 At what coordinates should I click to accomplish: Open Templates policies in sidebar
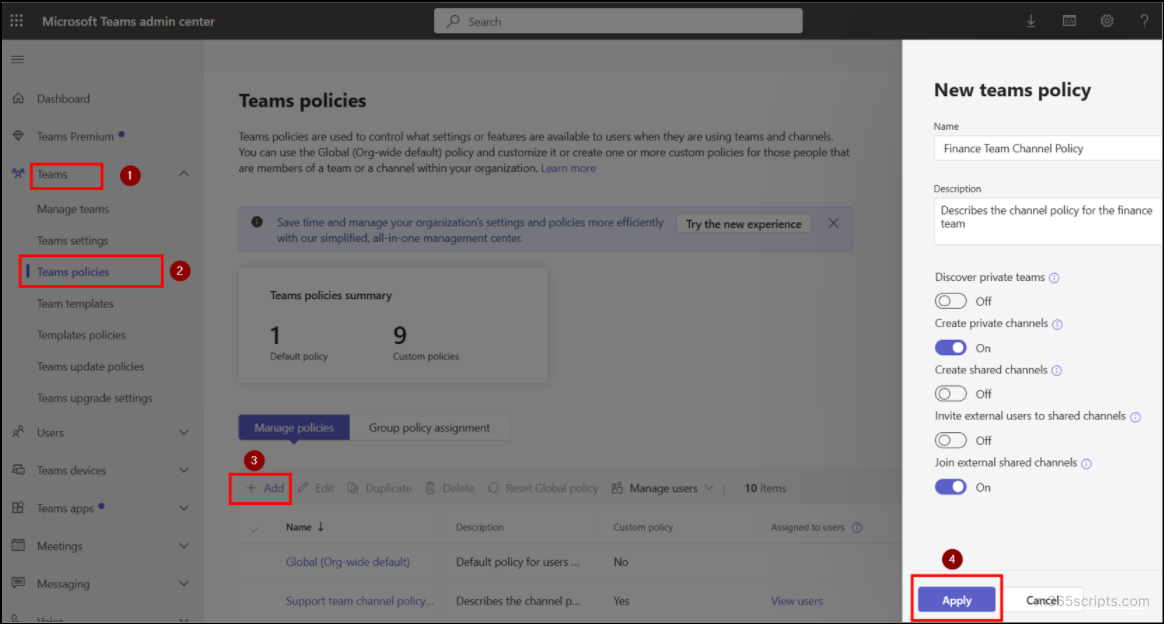tap(81, 335)
